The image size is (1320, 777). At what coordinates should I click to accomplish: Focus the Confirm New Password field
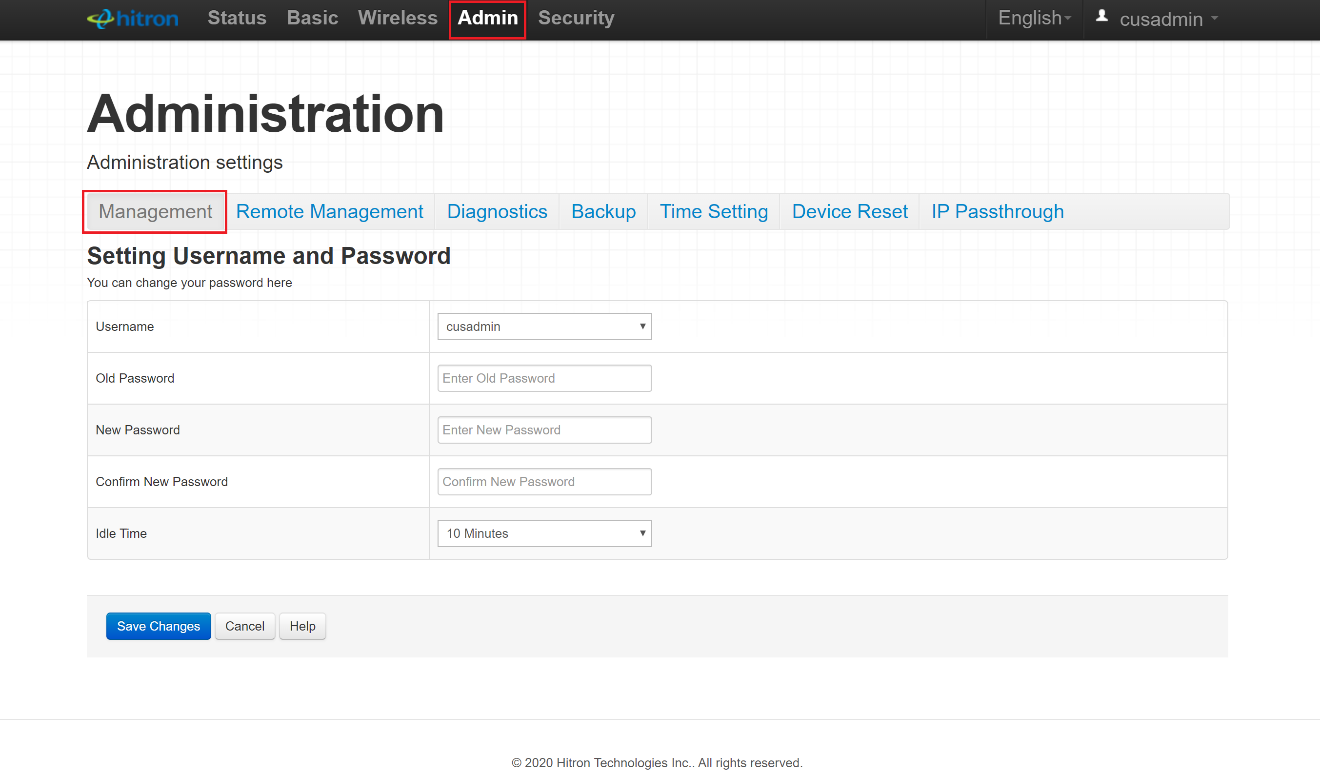[x=545, y=482]
